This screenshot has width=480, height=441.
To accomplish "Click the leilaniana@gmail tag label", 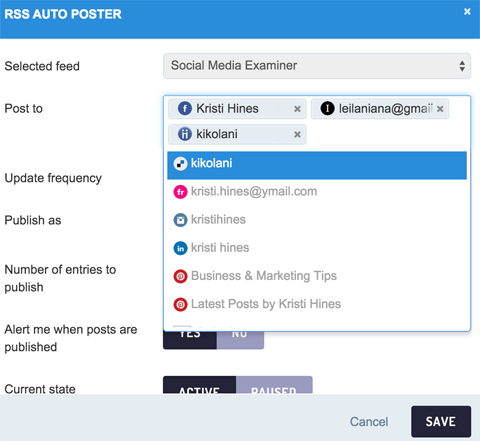I will tap(386, 109).
